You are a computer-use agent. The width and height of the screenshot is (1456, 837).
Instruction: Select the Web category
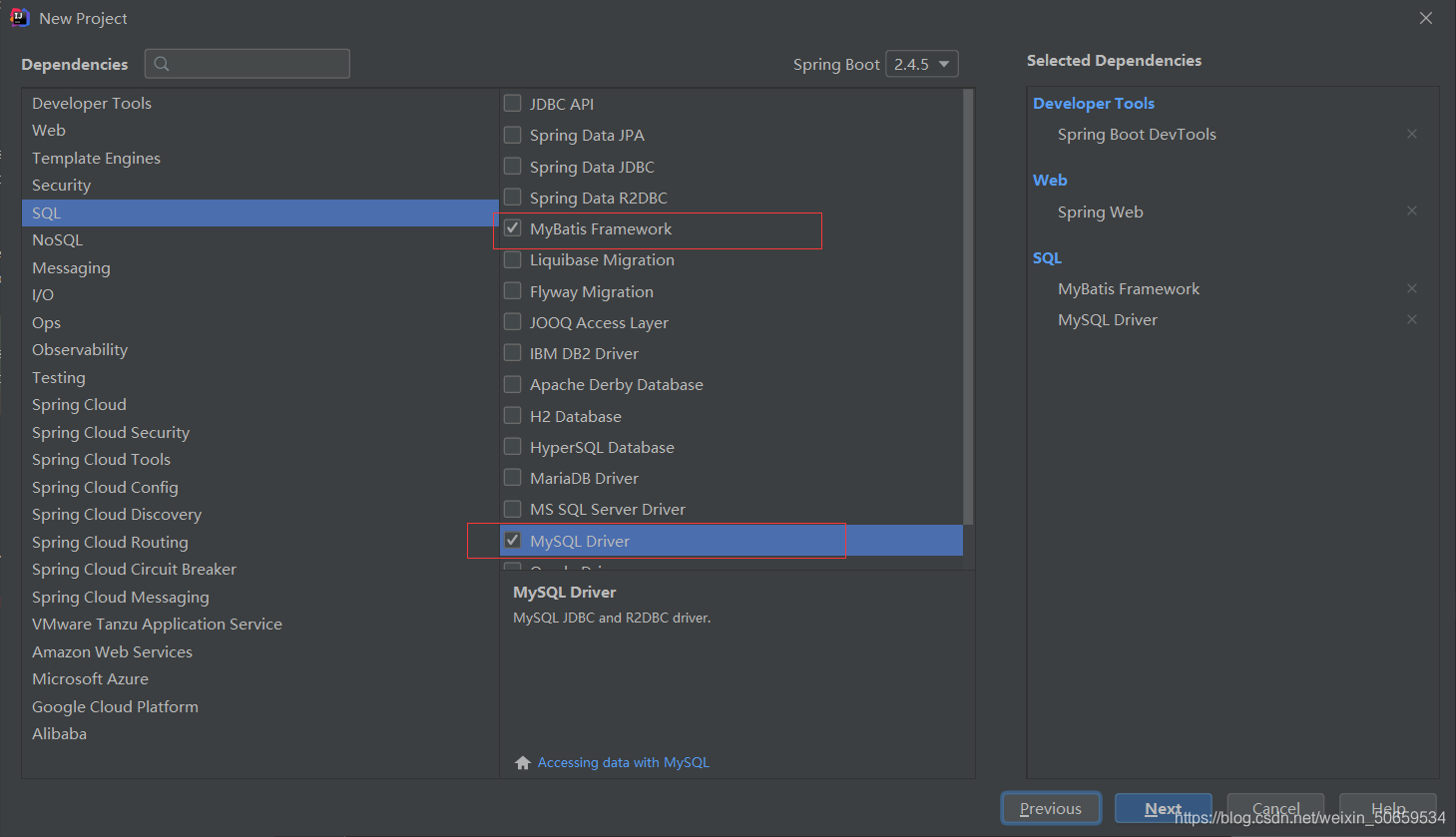(260, 130)
